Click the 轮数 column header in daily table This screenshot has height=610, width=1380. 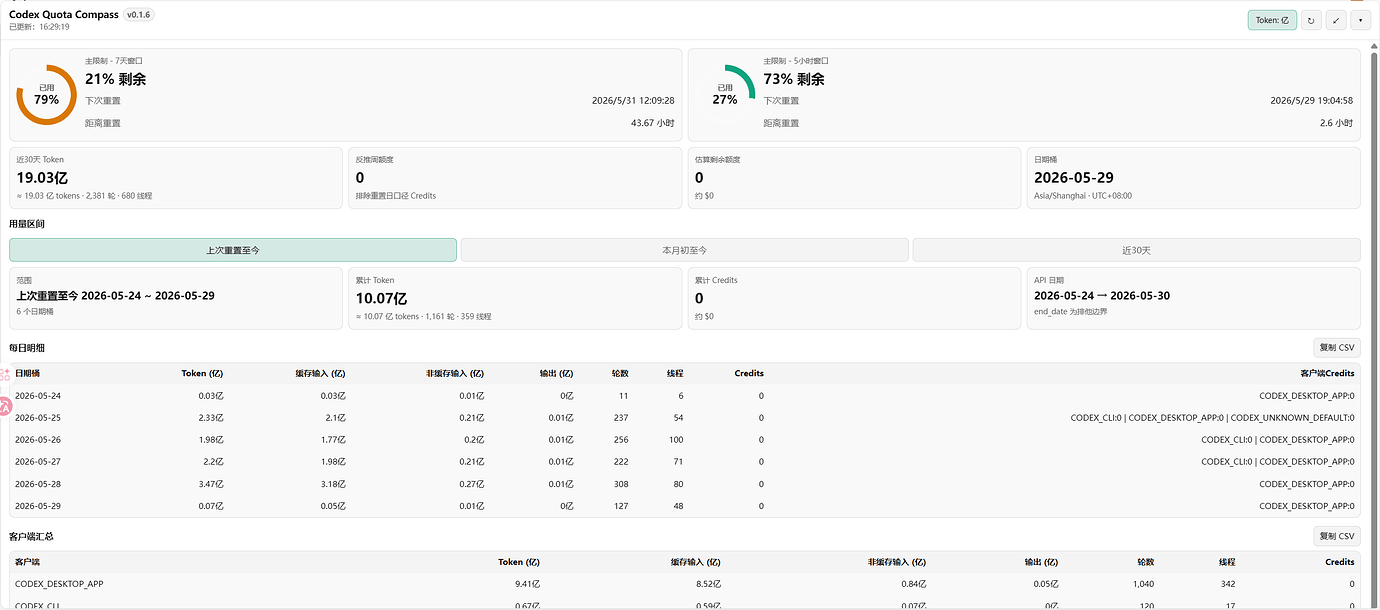click(x=620, y=373)
